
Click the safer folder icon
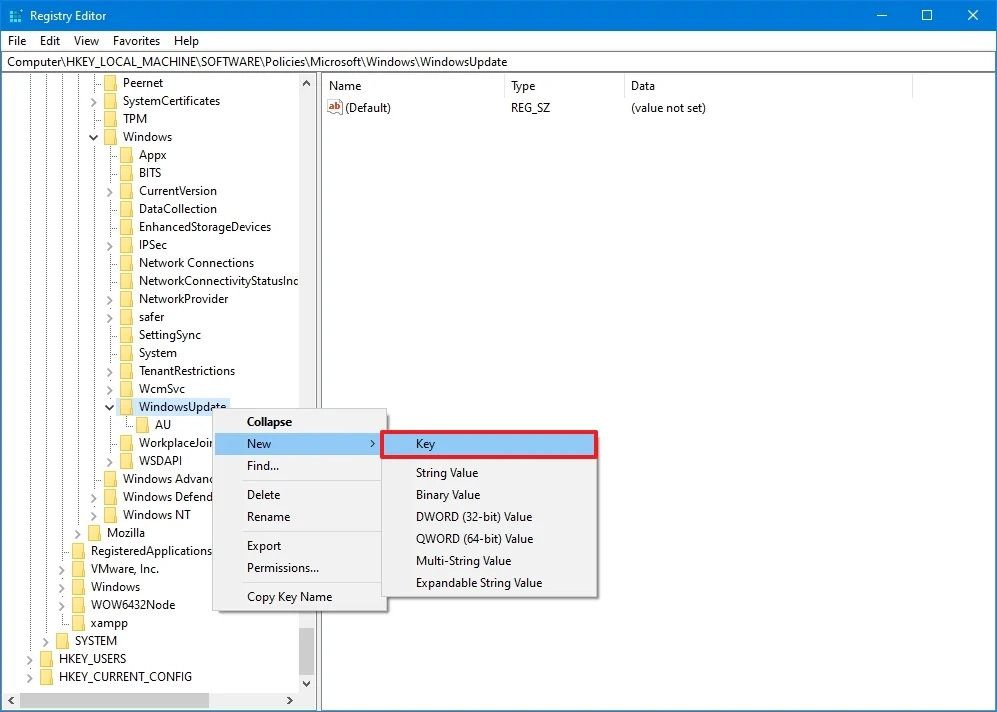(127, 317)
